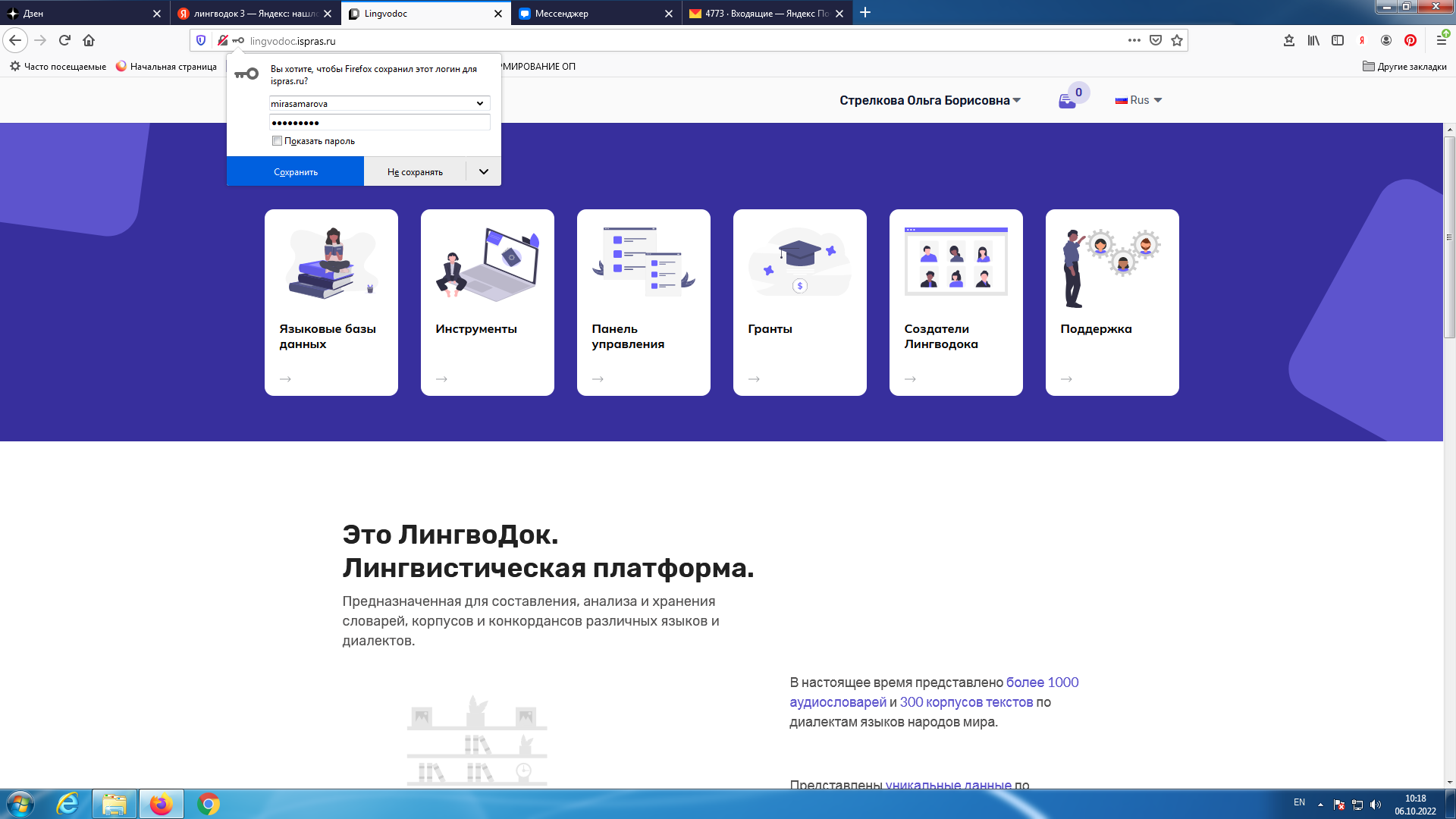Image resolution: width=1456 pixels, height=819 pixels.
Task: Click the password field in save-login popup
Action: click(380, 123)
